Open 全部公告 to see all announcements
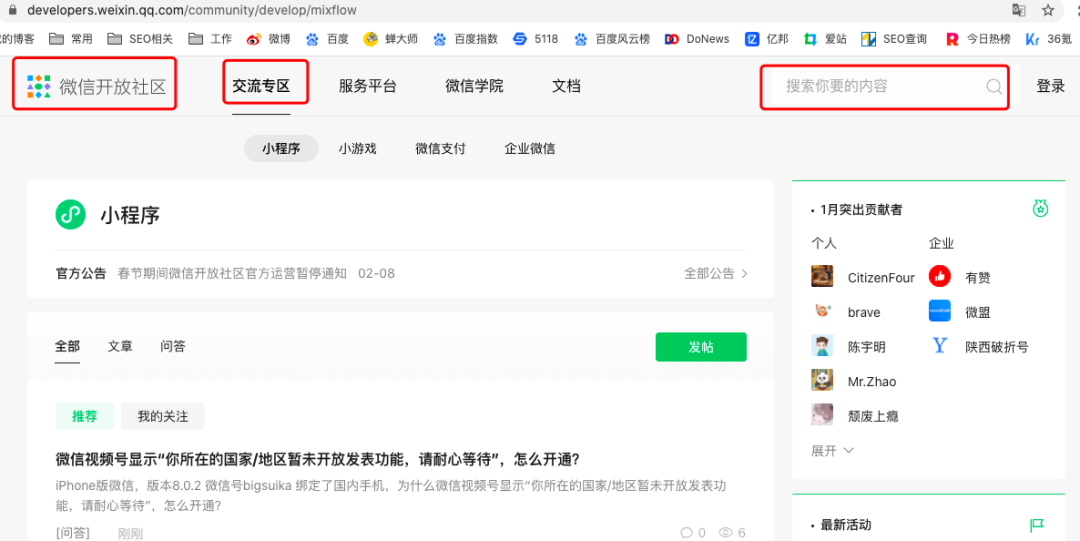 (x=715, y=273)
